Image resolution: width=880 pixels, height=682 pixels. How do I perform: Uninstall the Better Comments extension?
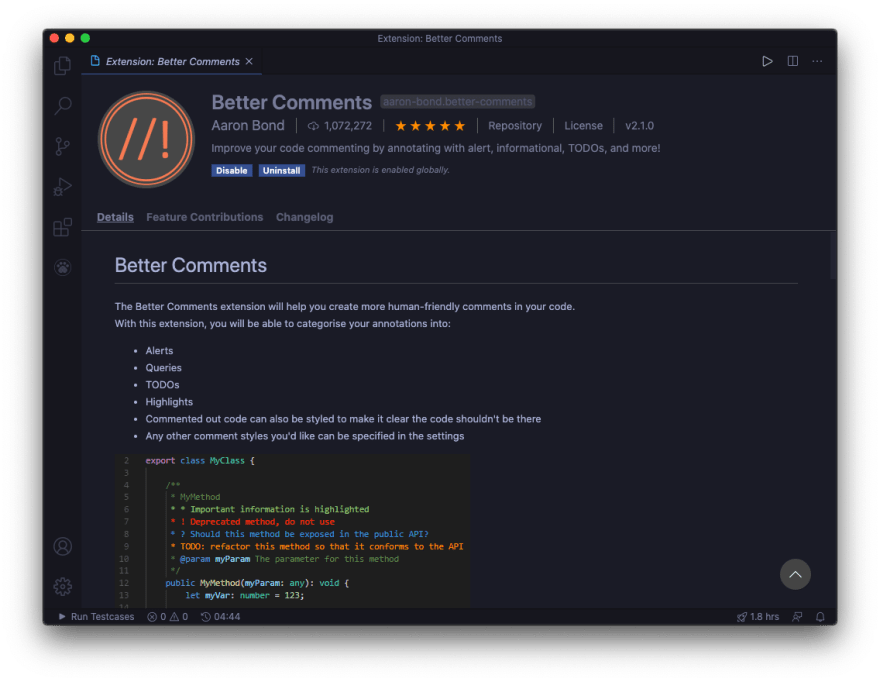[281, 171]
